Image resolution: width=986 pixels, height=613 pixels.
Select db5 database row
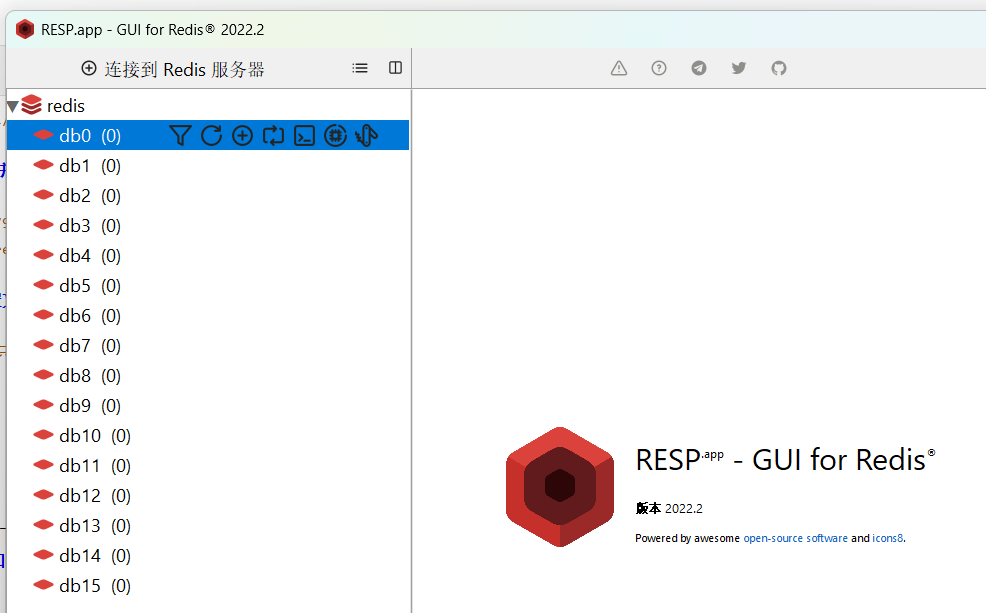208,285
